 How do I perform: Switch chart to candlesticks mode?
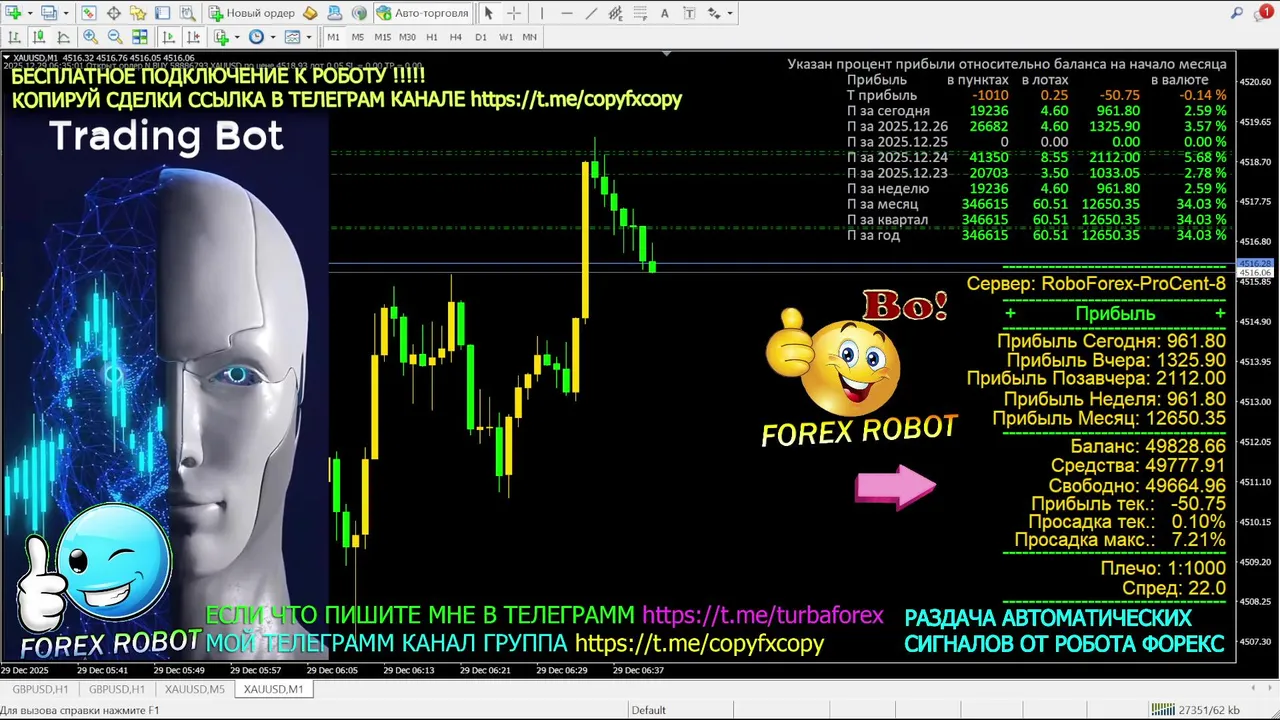click(x=39, y=37)
